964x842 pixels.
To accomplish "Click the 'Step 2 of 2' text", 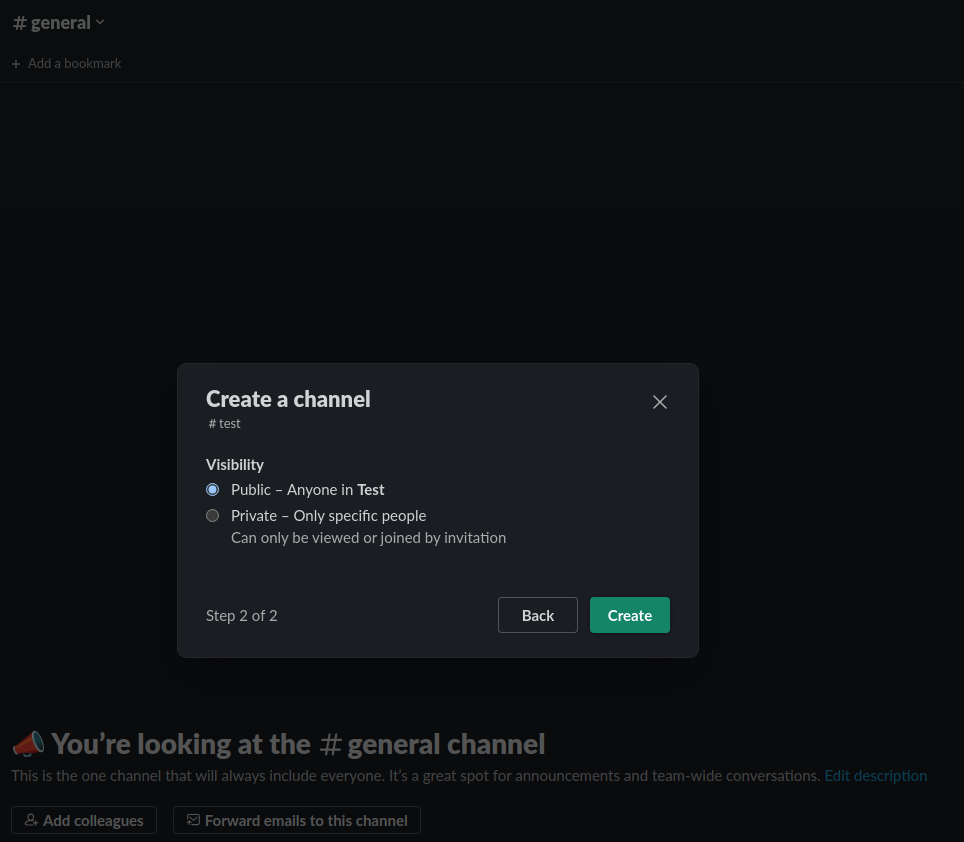I will coord(242,616).
